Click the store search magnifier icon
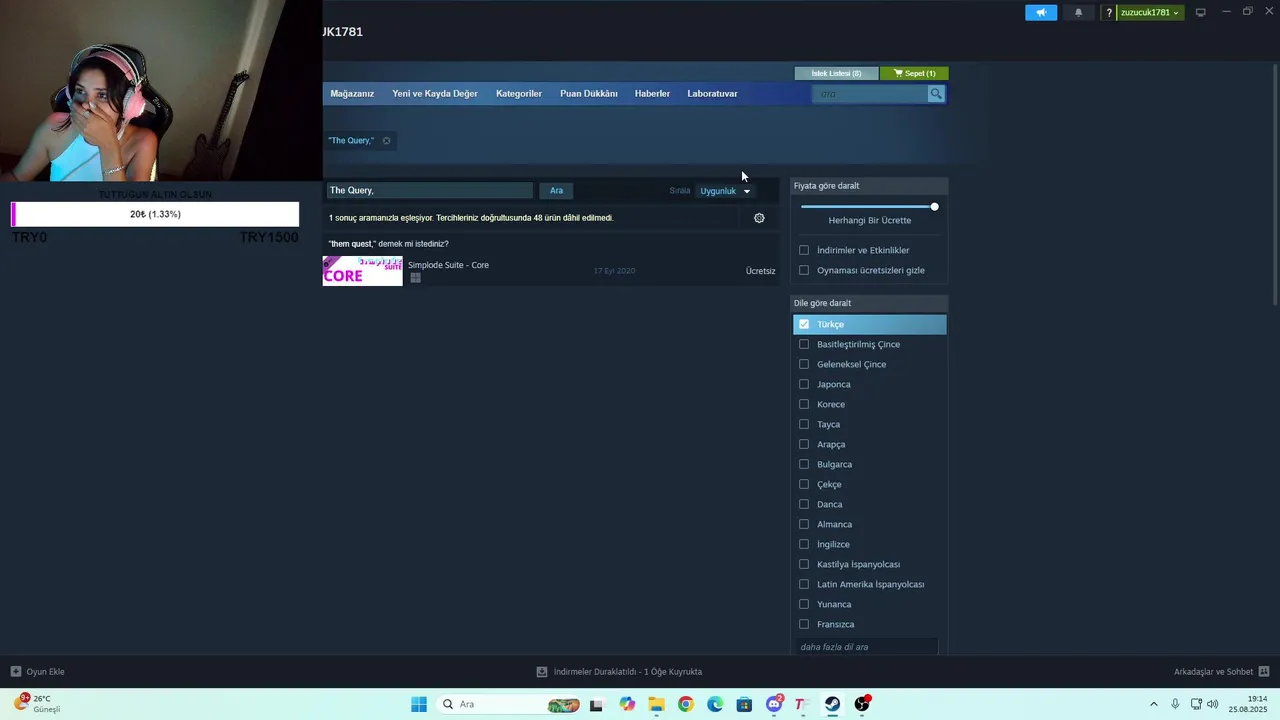This screenshot has height=720, width=1280. pos(936,94)
